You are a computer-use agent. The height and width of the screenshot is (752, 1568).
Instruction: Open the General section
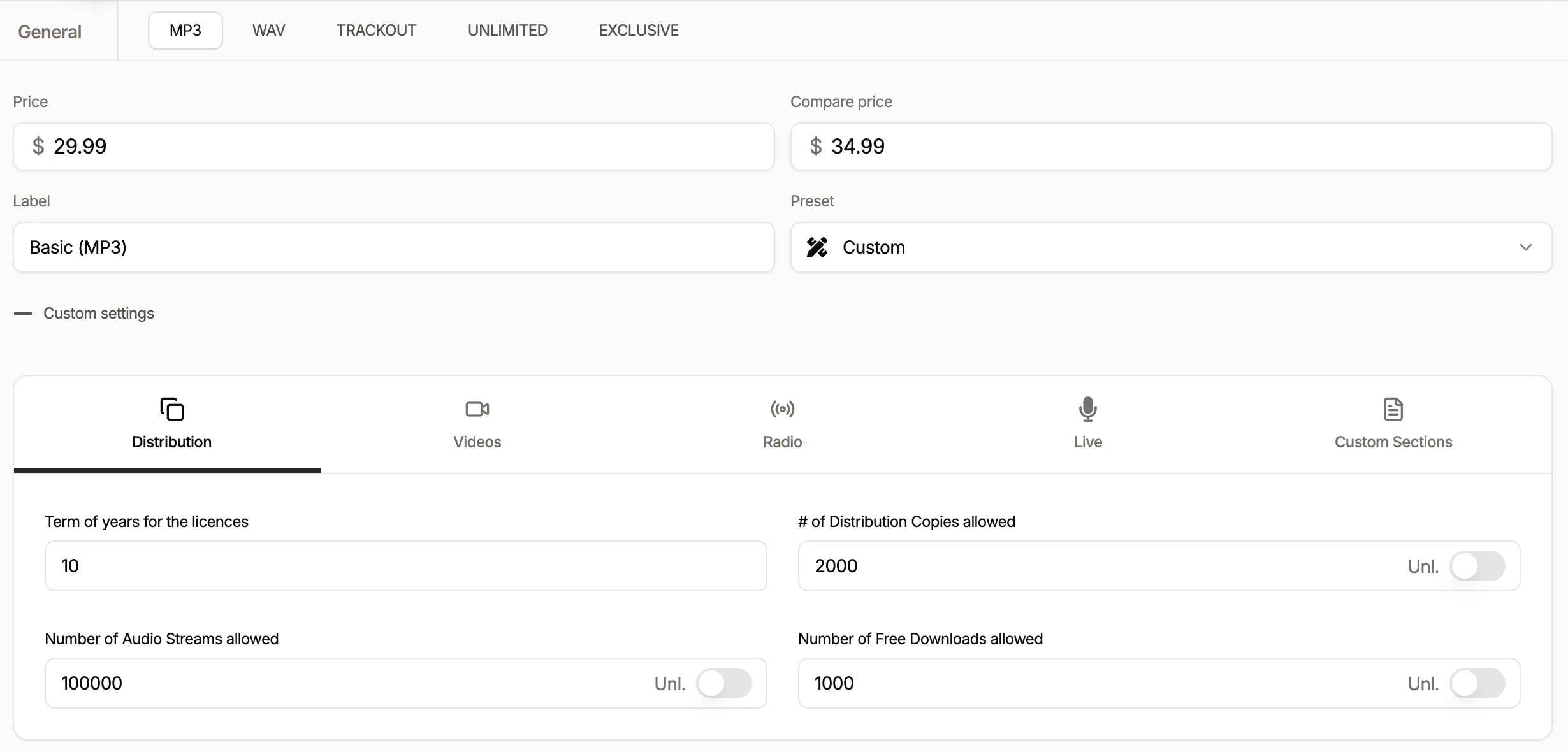[x=50, y=32]
